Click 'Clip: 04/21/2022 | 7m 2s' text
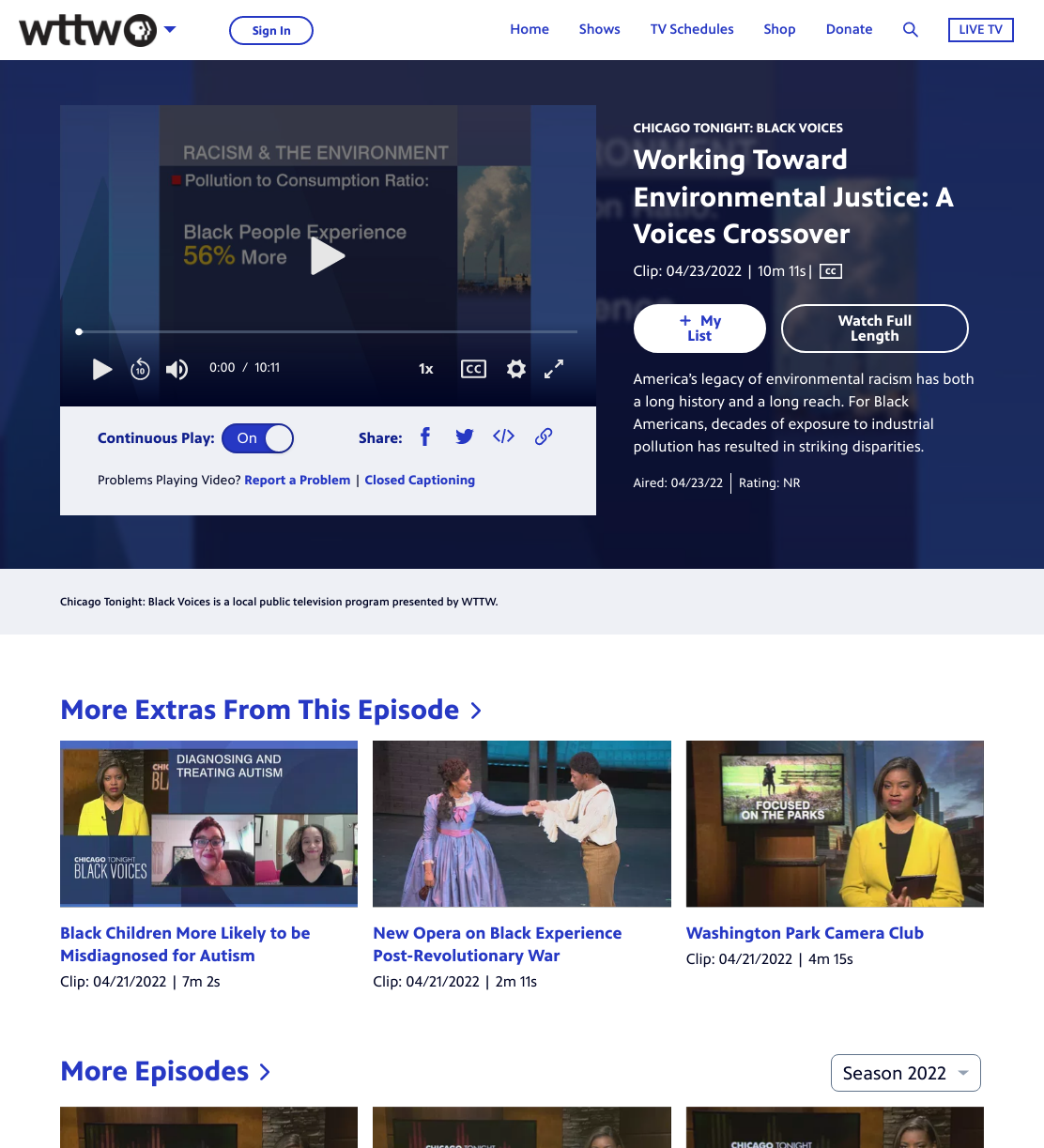1044x1148 pixels. (140, 982)
